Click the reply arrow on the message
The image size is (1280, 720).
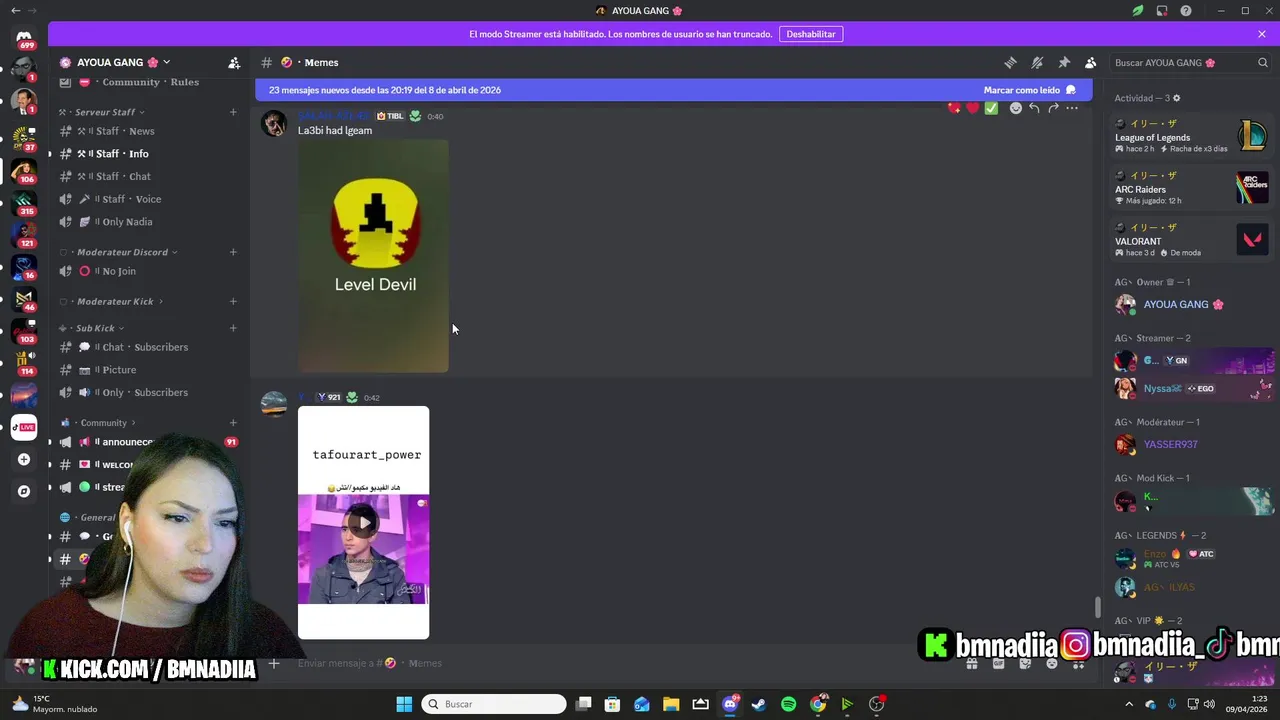click(1034, 108)
